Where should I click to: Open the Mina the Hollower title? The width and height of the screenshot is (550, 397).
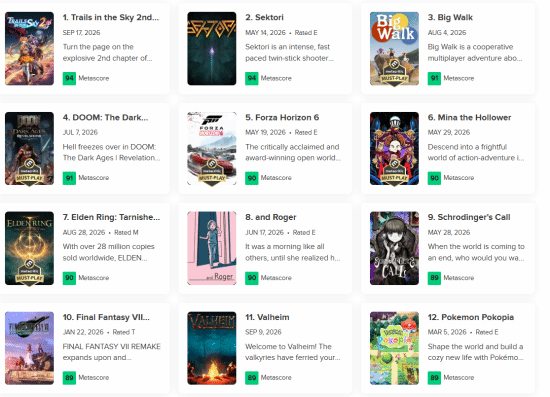(469, 117)
